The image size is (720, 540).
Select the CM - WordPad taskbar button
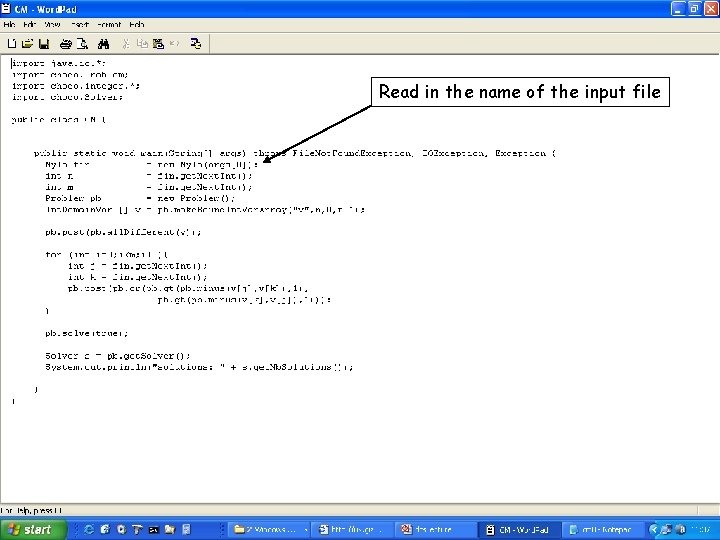(519, 529)
